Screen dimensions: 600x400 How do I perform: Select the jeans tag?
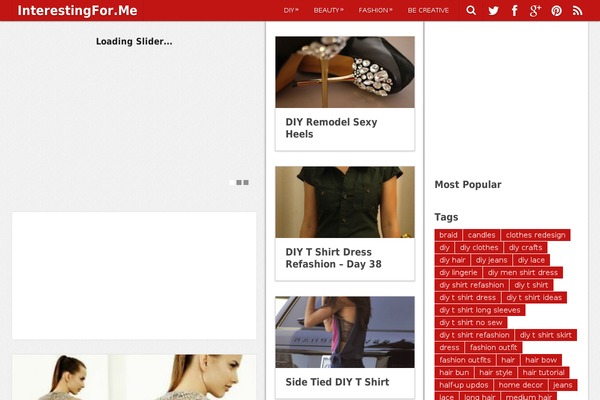point(562,385)
